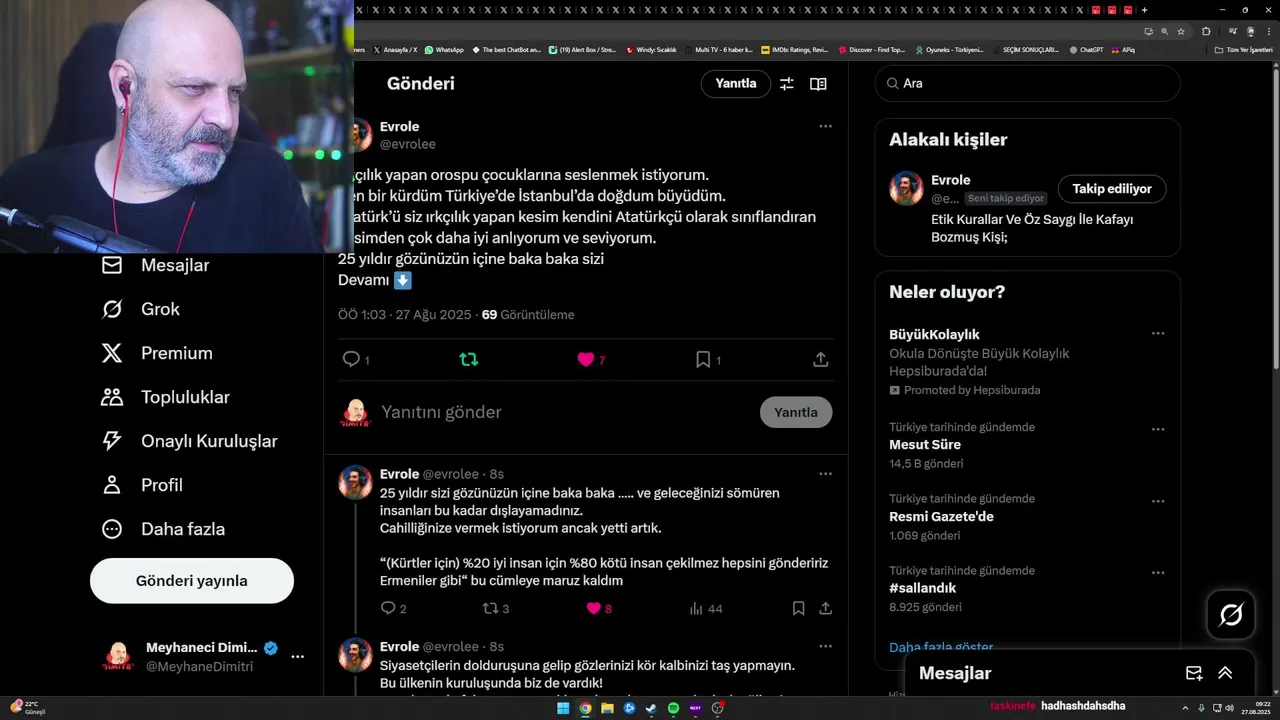This screenshot has width=1280, height=720.
Task: Toggle repost on the main post
Action: tap(468, 359)
